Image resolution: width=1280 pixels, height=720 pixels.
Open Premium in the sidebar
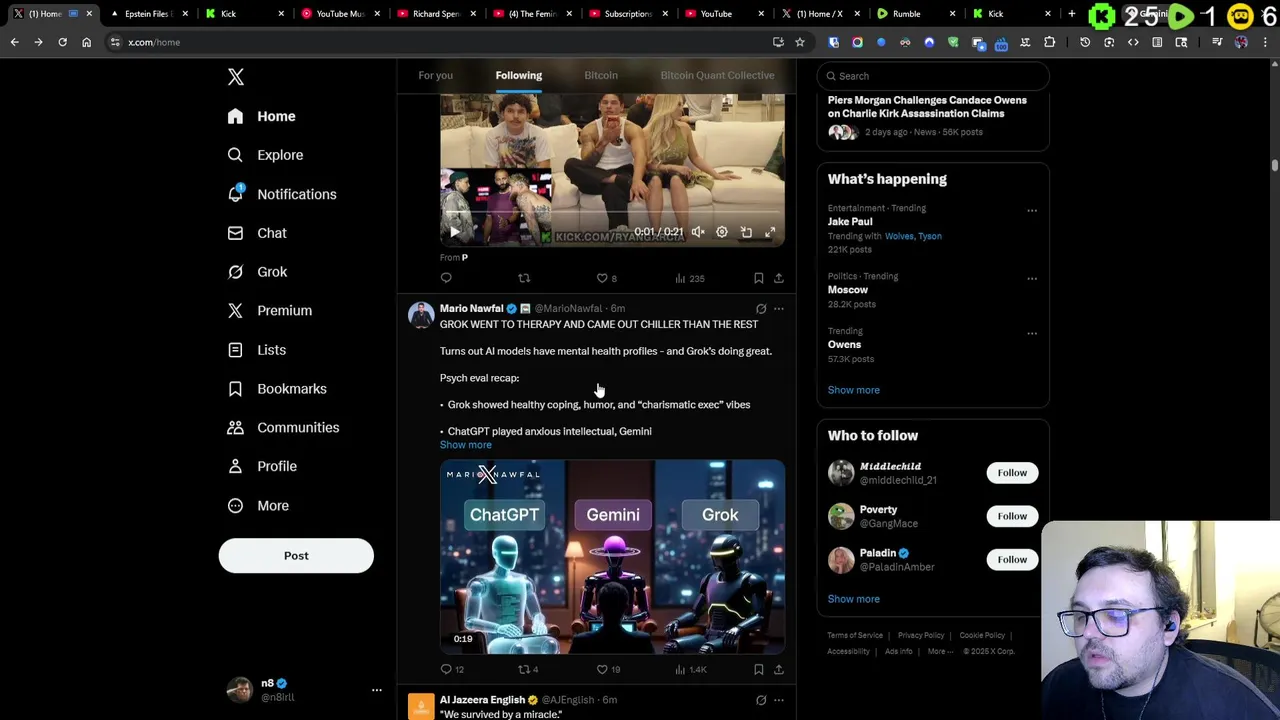[269, 311]
